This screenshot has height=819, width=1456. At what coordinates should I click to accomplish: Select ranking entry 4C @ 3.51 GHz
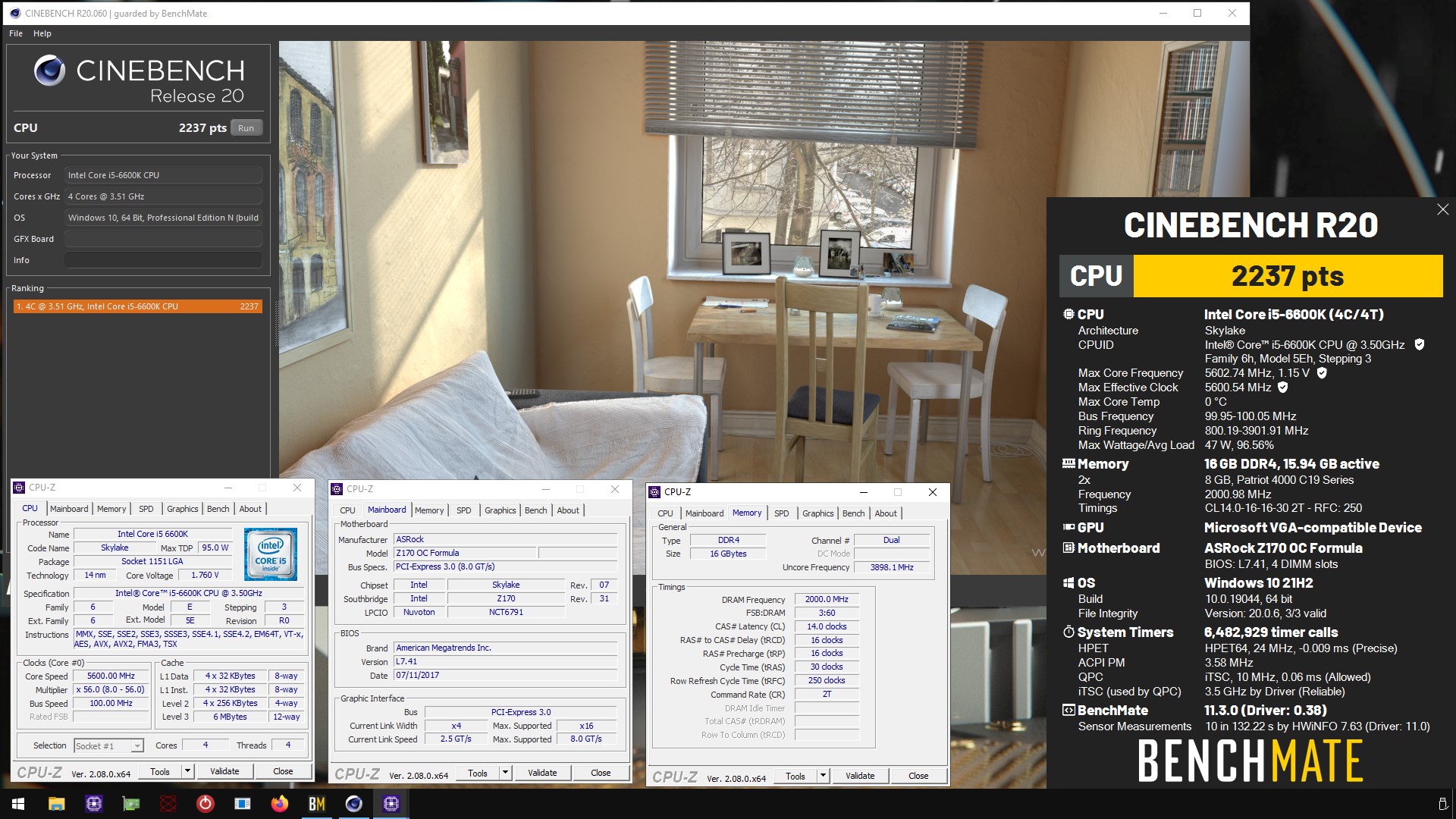point(137,306)
